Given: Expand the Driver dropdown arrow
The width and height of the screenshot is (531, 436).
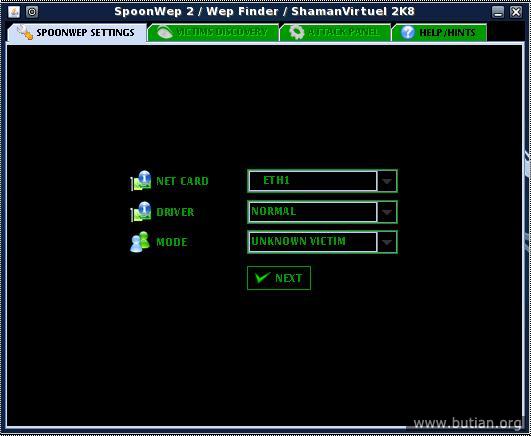Looking at the screenshot, I should [387, 212].
